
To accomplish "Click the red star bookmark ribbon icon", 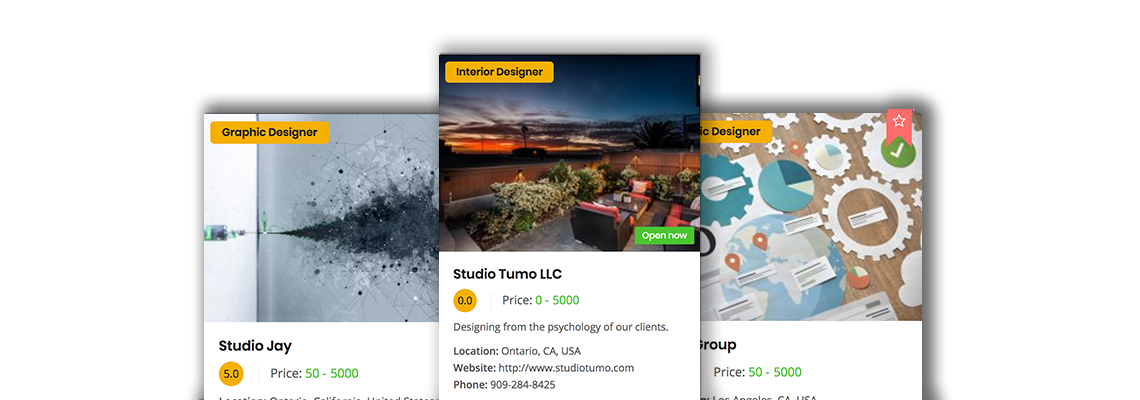I will point(899,124).
